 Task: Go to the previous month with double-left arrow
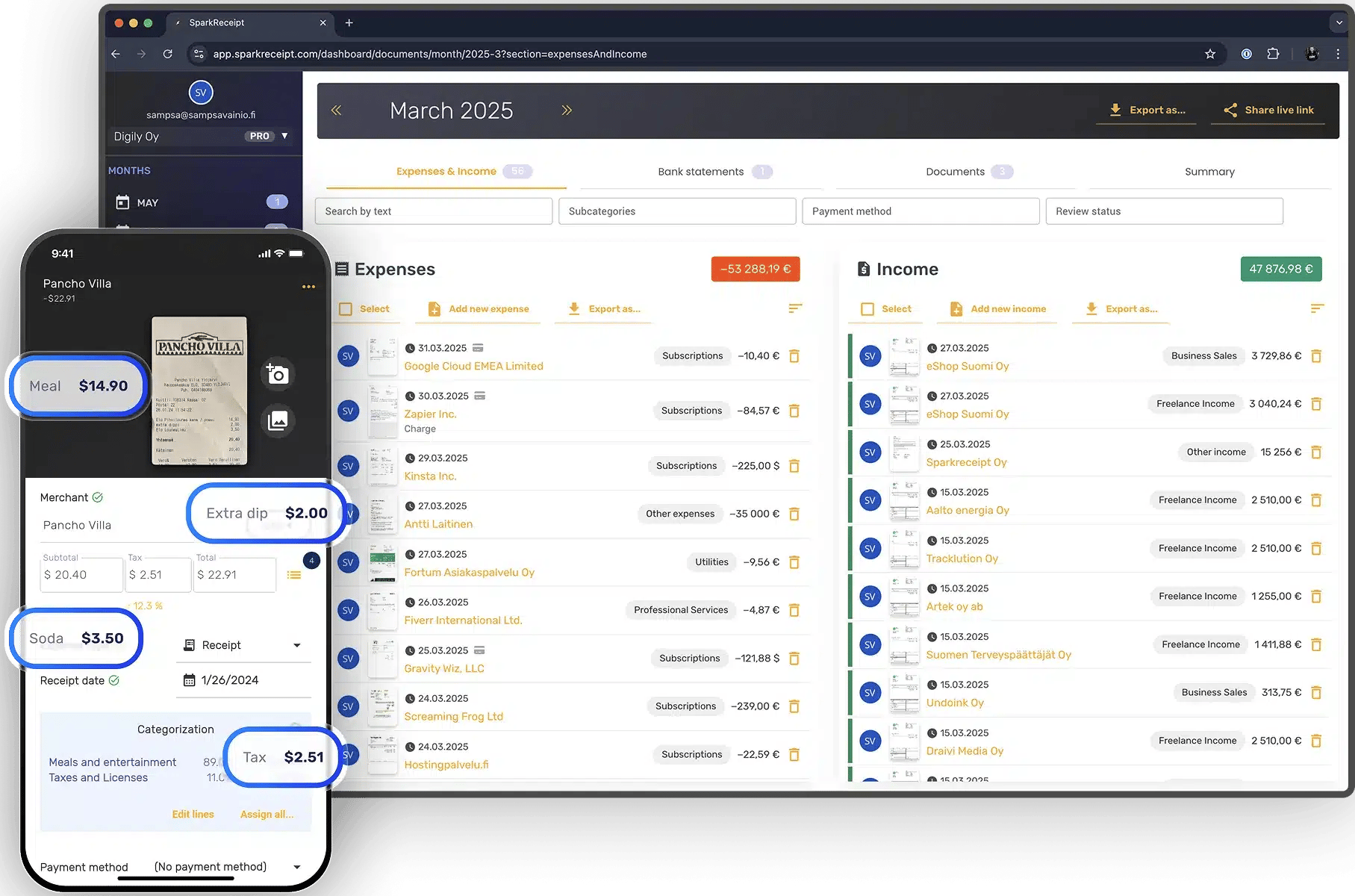point(336,111)
